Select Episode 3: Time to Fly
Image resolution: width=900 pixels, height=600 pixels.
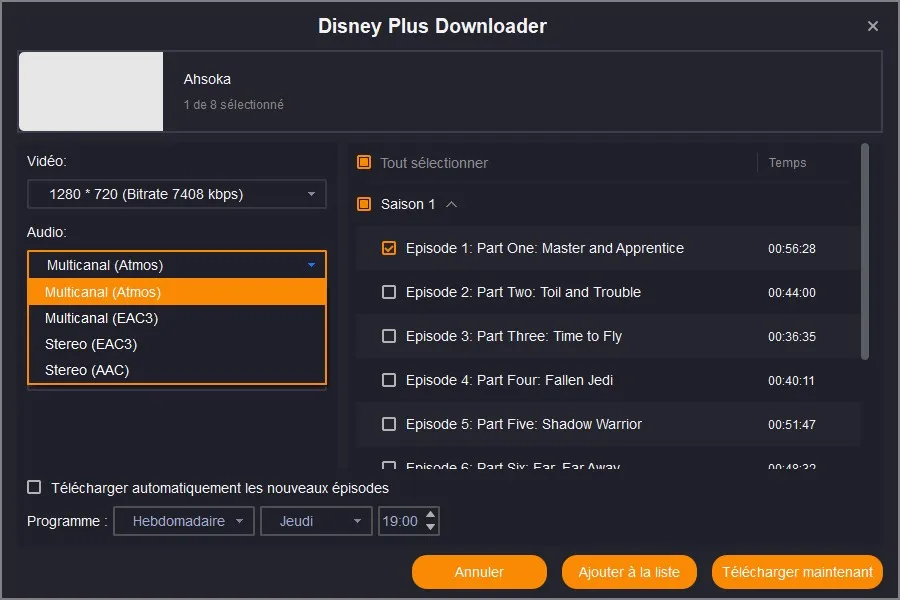coord(388,336)
